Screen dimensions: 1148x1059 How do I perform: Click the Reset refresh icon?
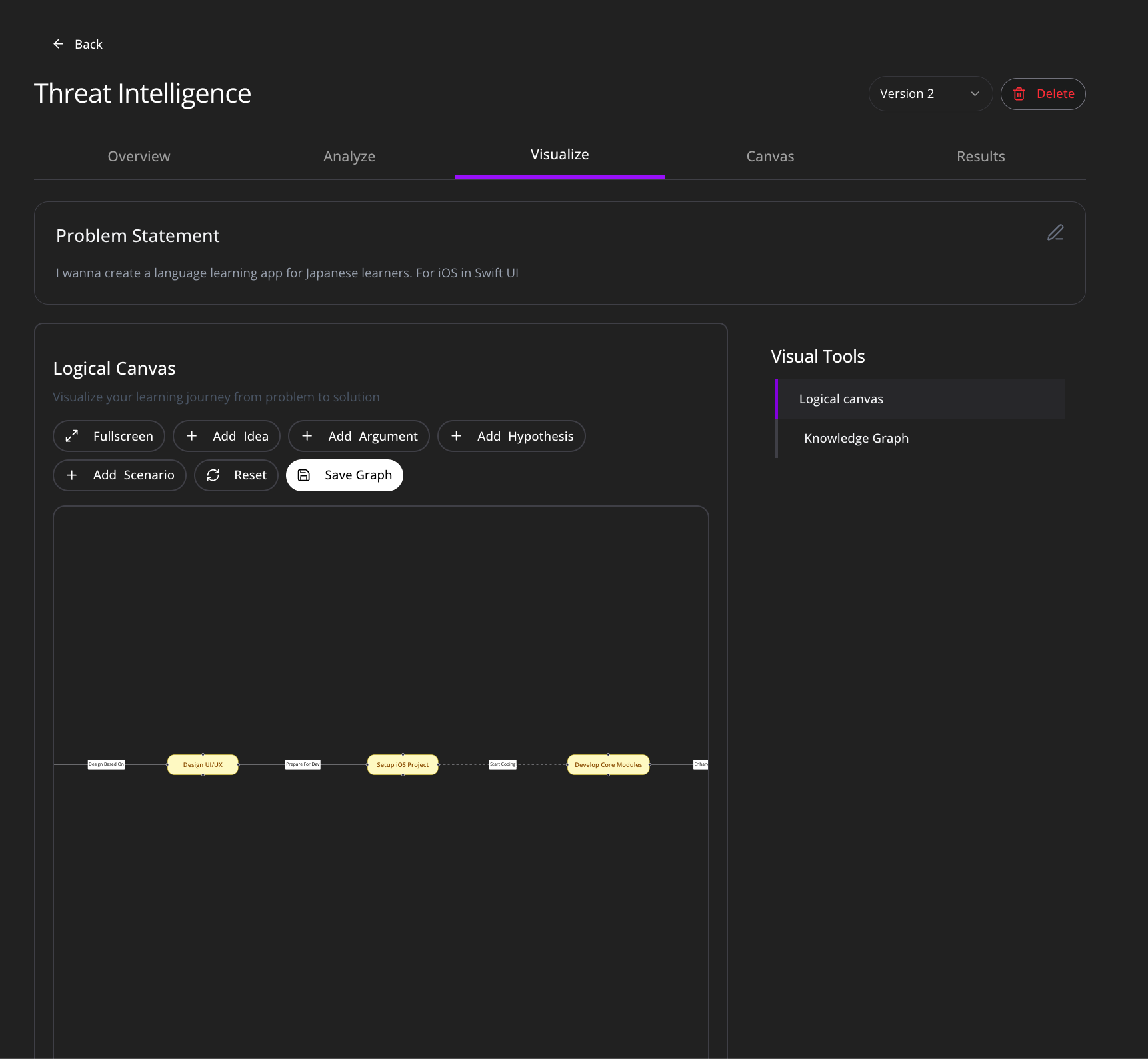pyautogui.click(x=213, y=475)
